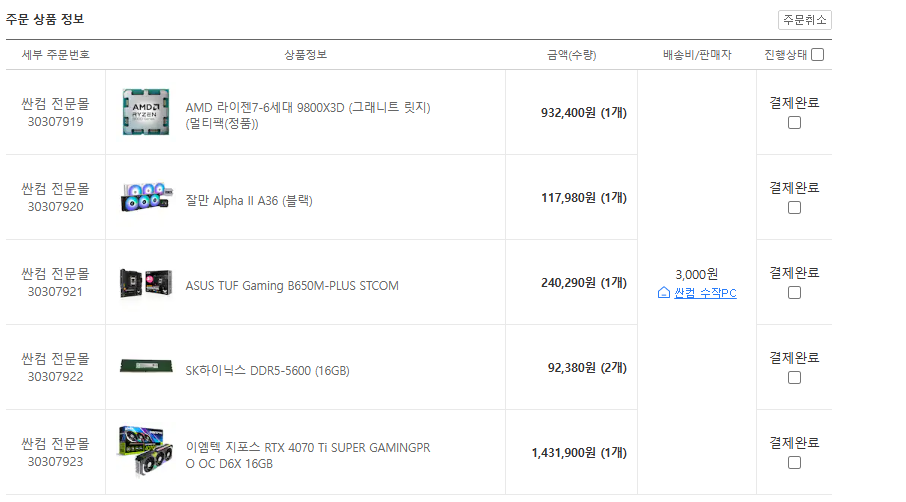Open the ASUS TUF Gaming B650M-PLUS STCOM name

(x=292, y=285)
